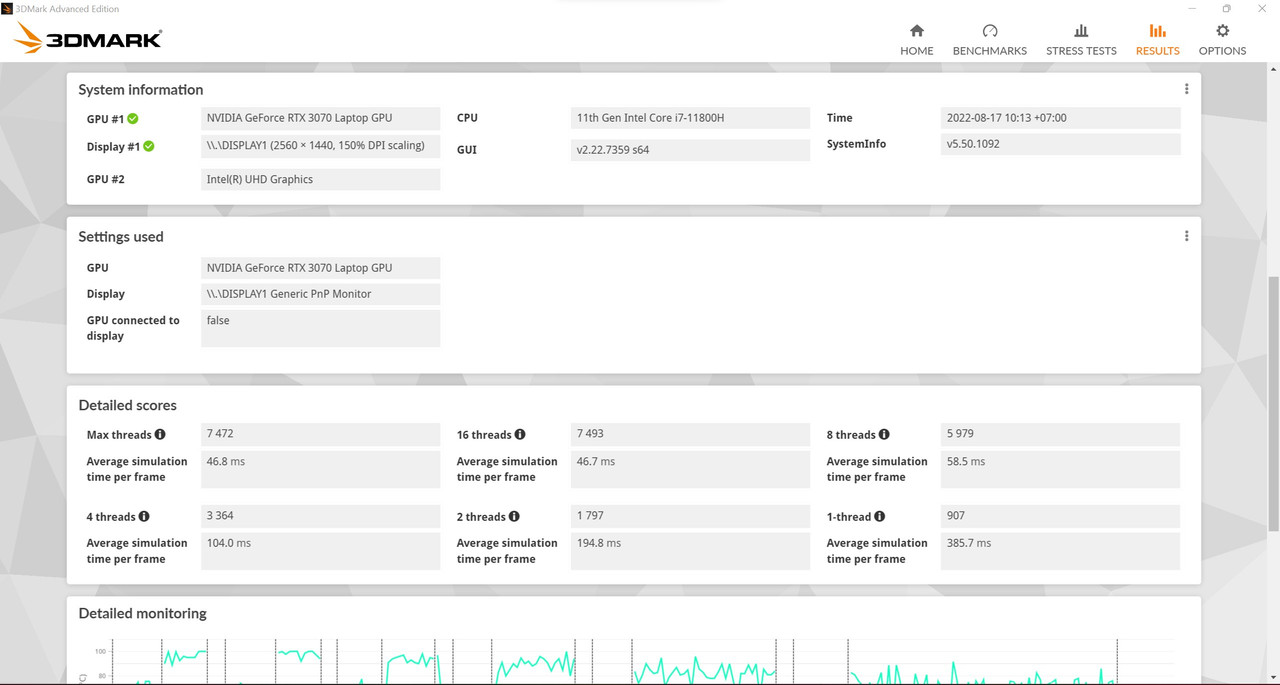Show info for 8 threads
This screenshot has height=685, width=1280.
[x=884, y=434]
